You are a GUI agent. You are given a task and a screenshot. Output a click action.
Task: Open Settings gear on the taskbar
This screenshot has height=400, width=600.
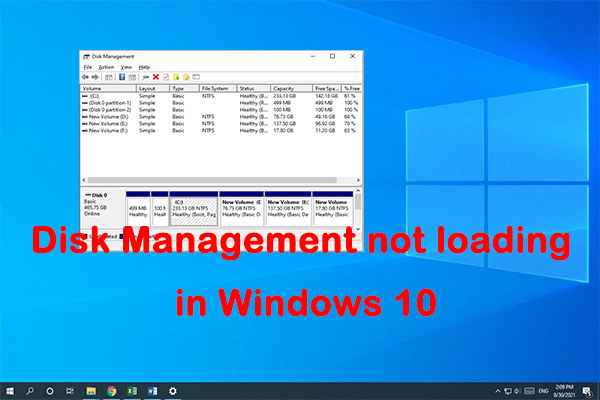pyautogui.click(x=173, y=391)
